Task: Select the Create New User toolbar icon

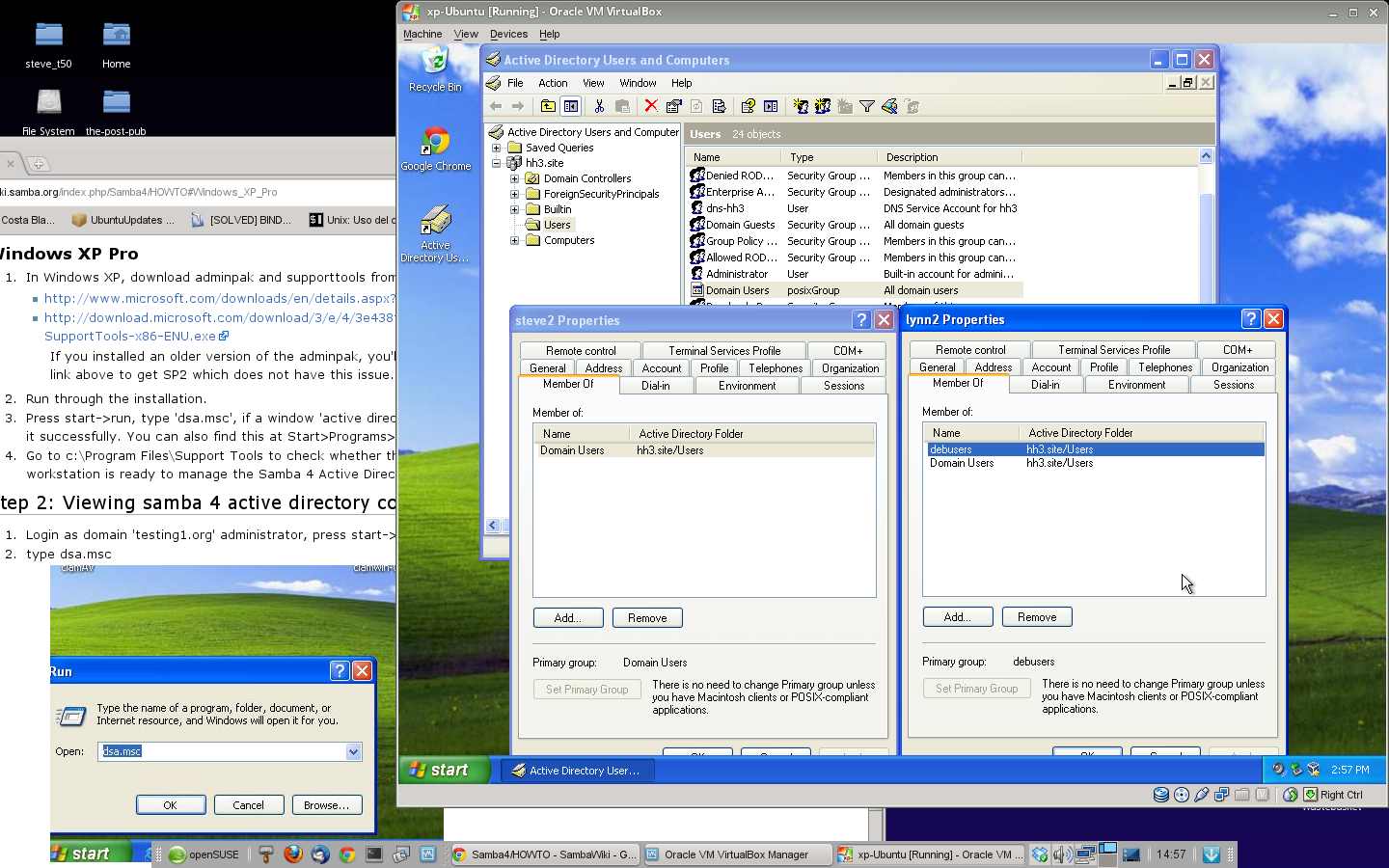Action: point(800,106)
